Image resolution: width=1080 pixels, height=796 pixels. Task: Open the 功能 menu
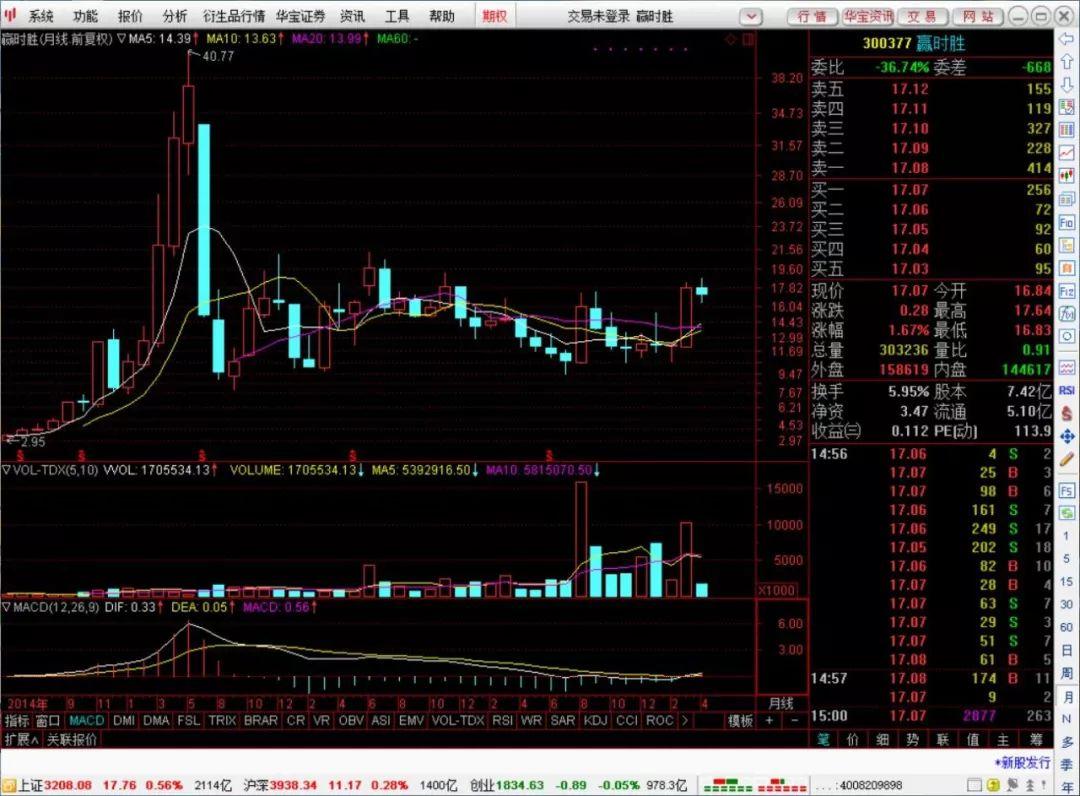pyautogui.click(x=85, y=16)
